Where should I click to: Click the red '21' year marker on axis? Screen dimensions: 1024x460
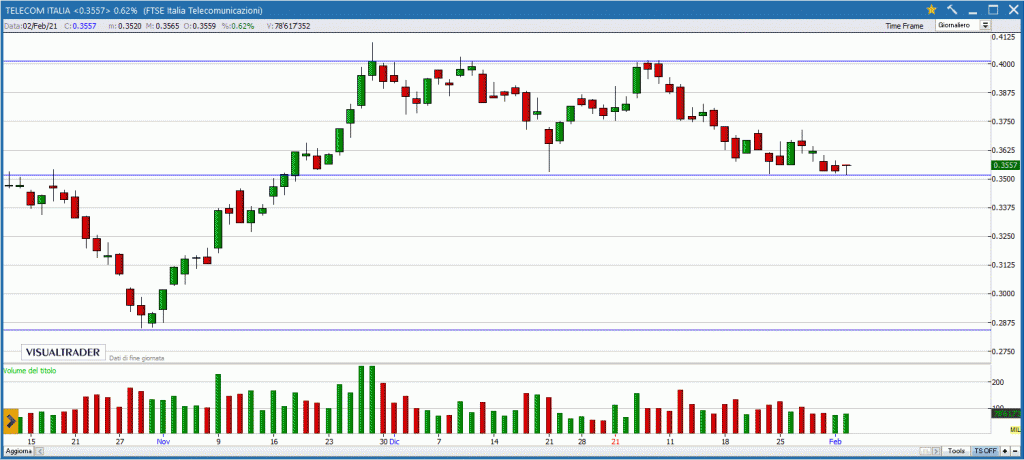(615, 441)
